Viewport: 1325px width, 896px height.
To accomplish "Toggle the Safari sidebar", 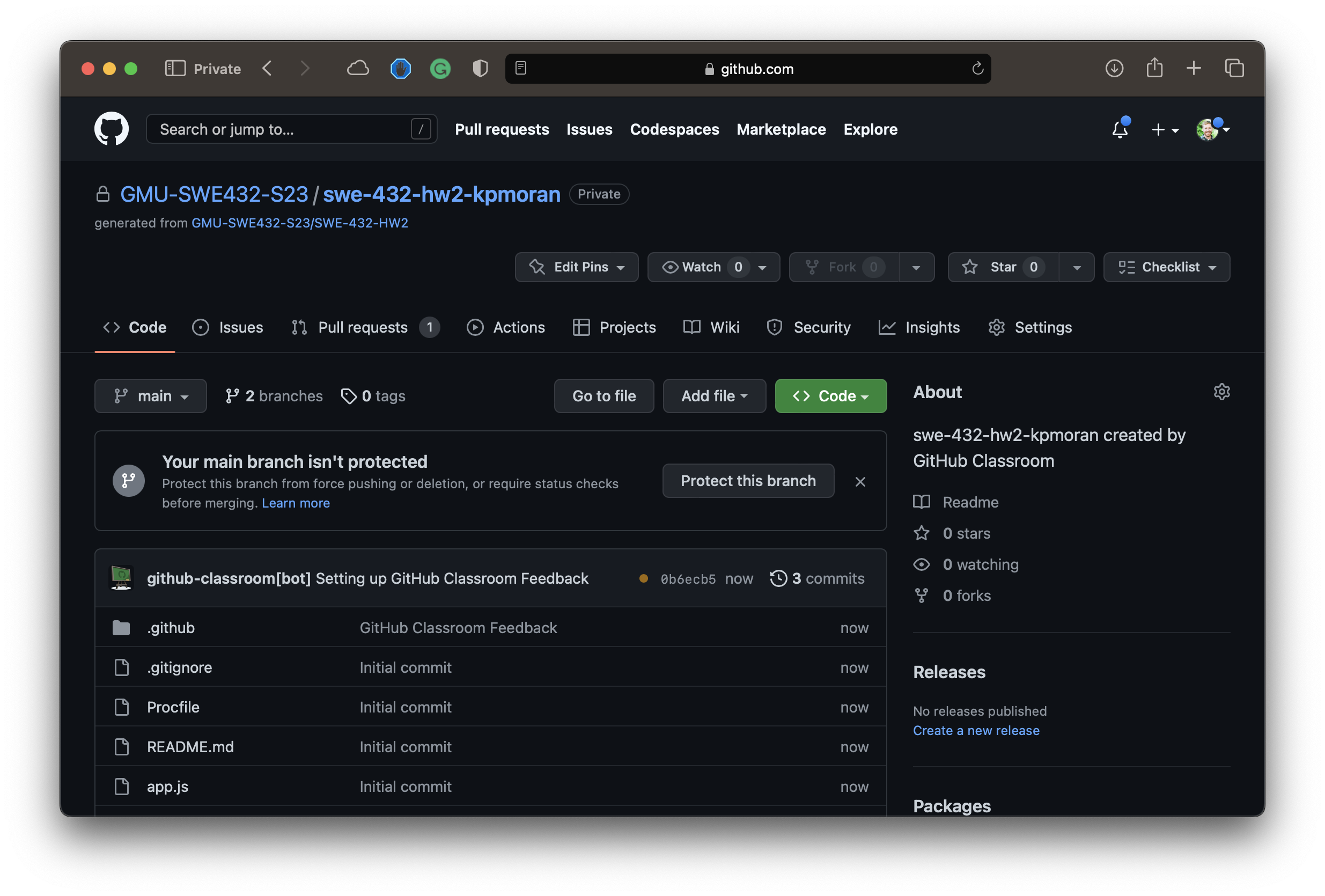I will click(x=175, y=69).
